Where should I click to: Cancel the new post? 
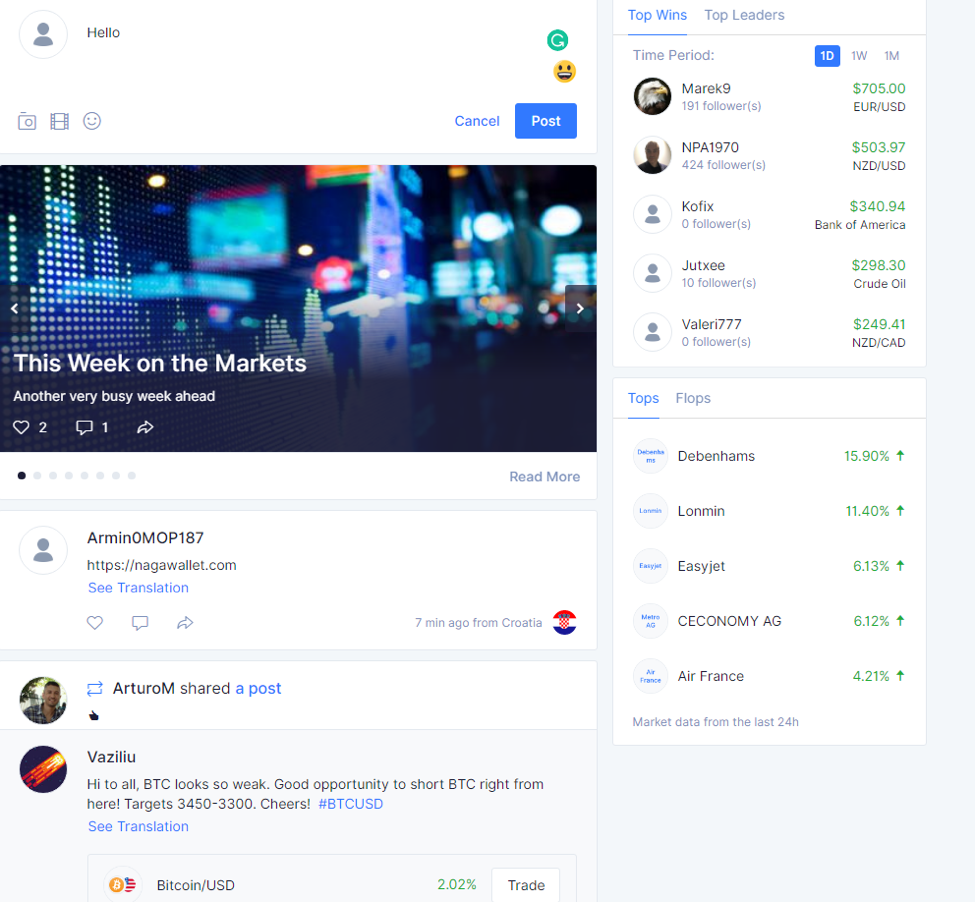click(x=477, y=121)
